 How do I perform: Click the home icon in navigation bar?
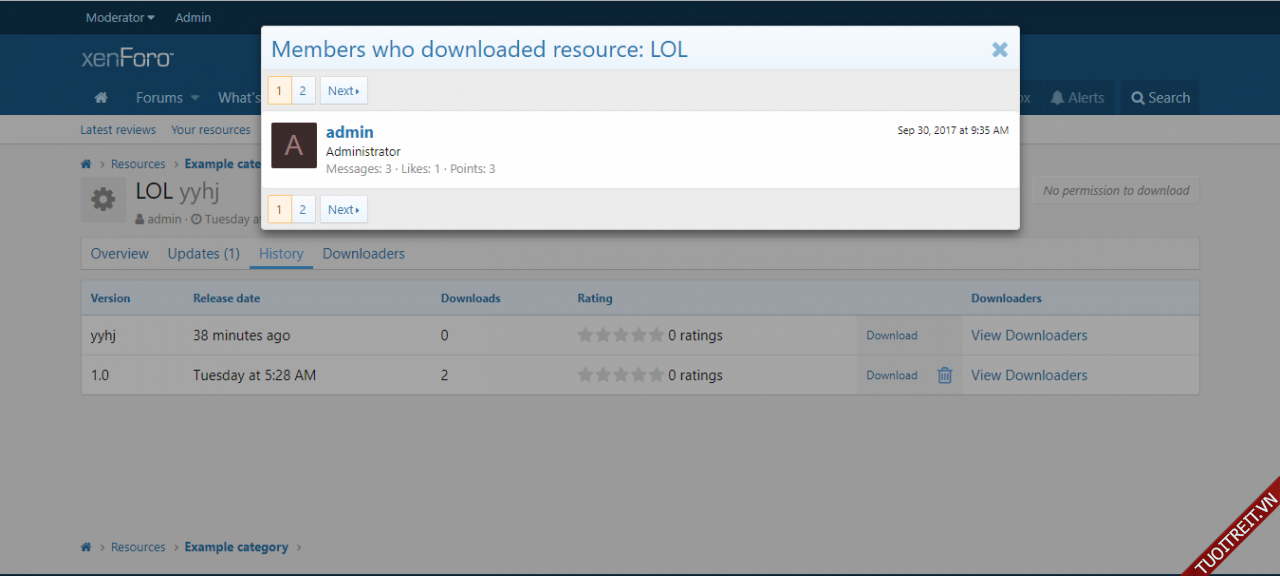pyautogui.click(x=101, y=98)
